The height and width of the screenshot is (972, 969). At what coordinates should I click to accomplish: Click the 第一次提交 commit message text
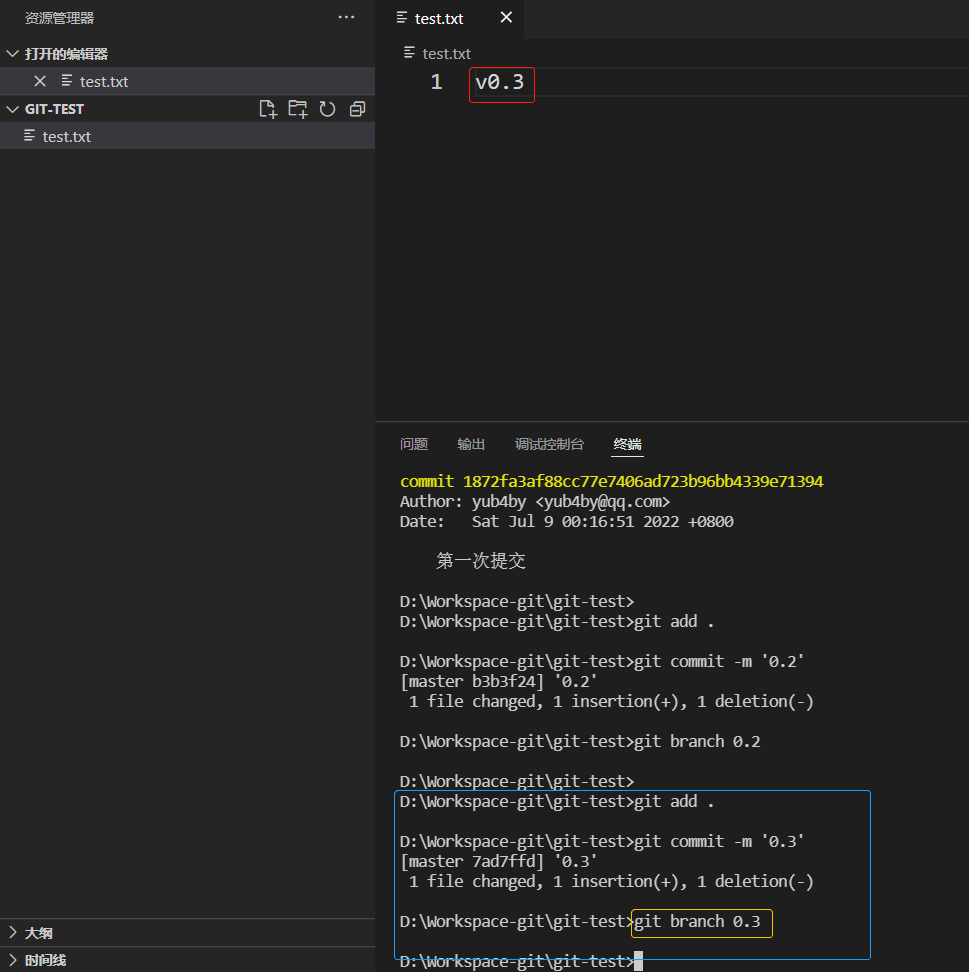point(481,561)
